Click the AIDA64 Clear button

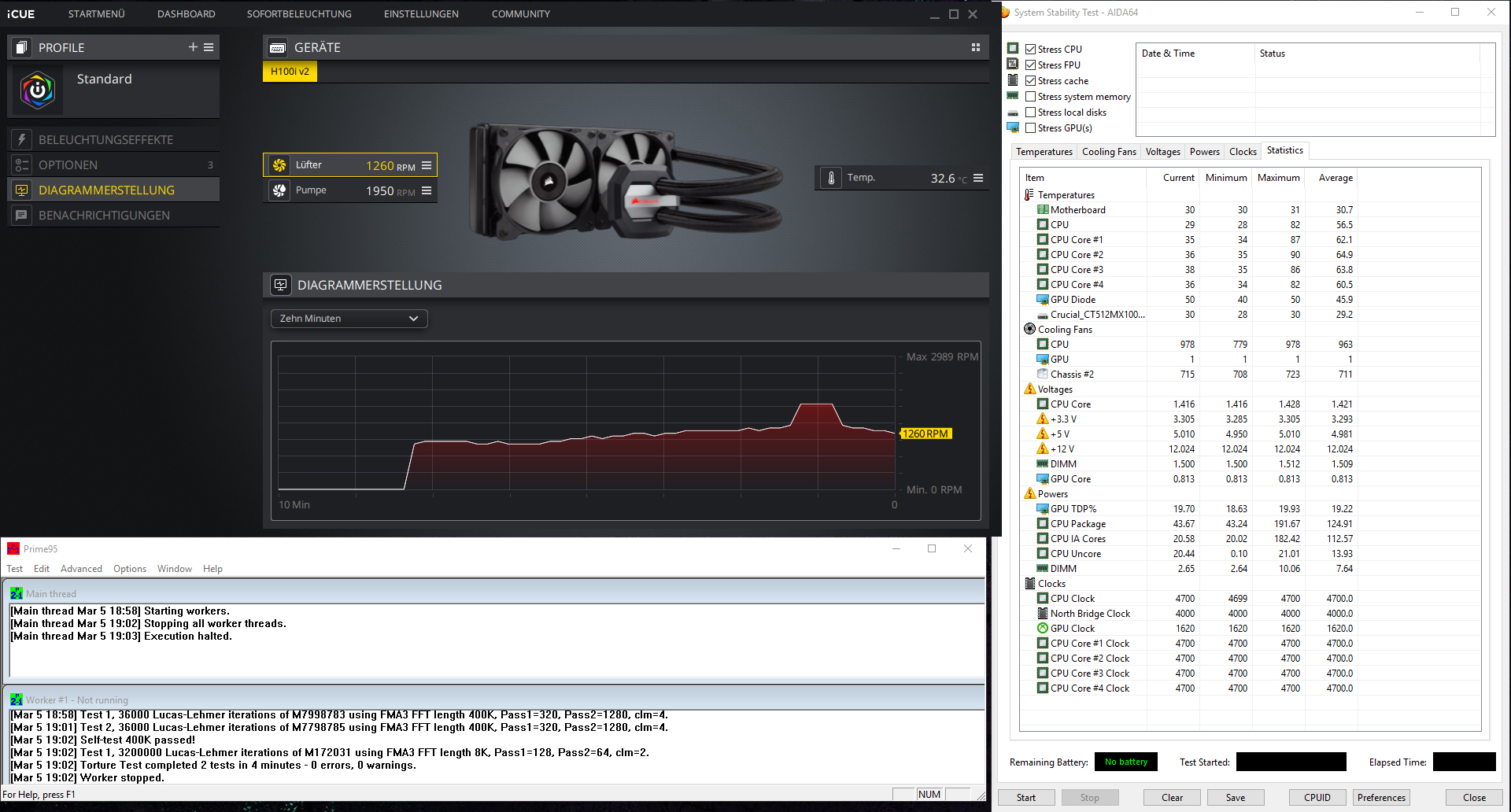point(1173,797)
